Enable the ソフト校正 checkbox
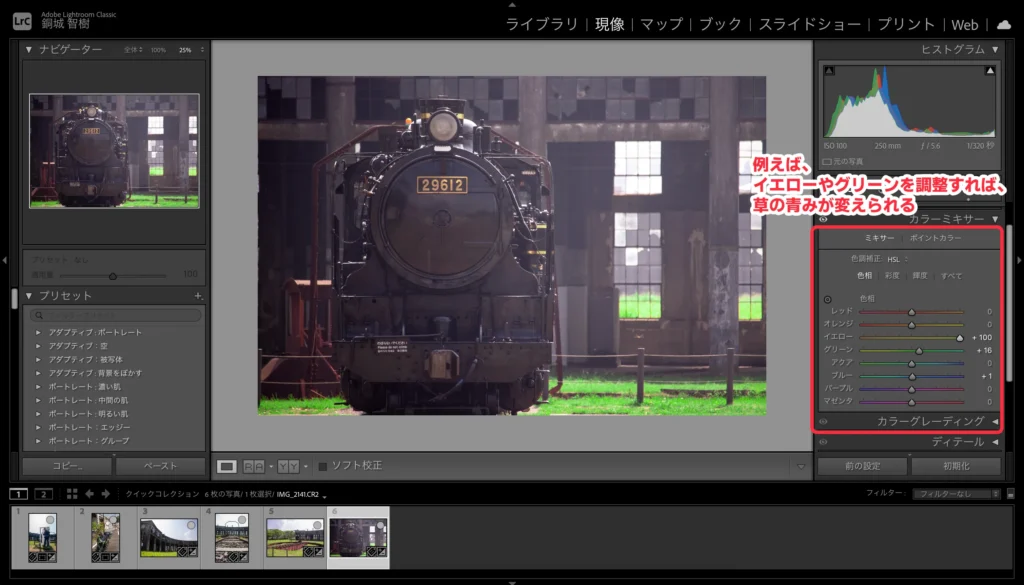This screenshot has width=1024, height=585. (322, 466)
